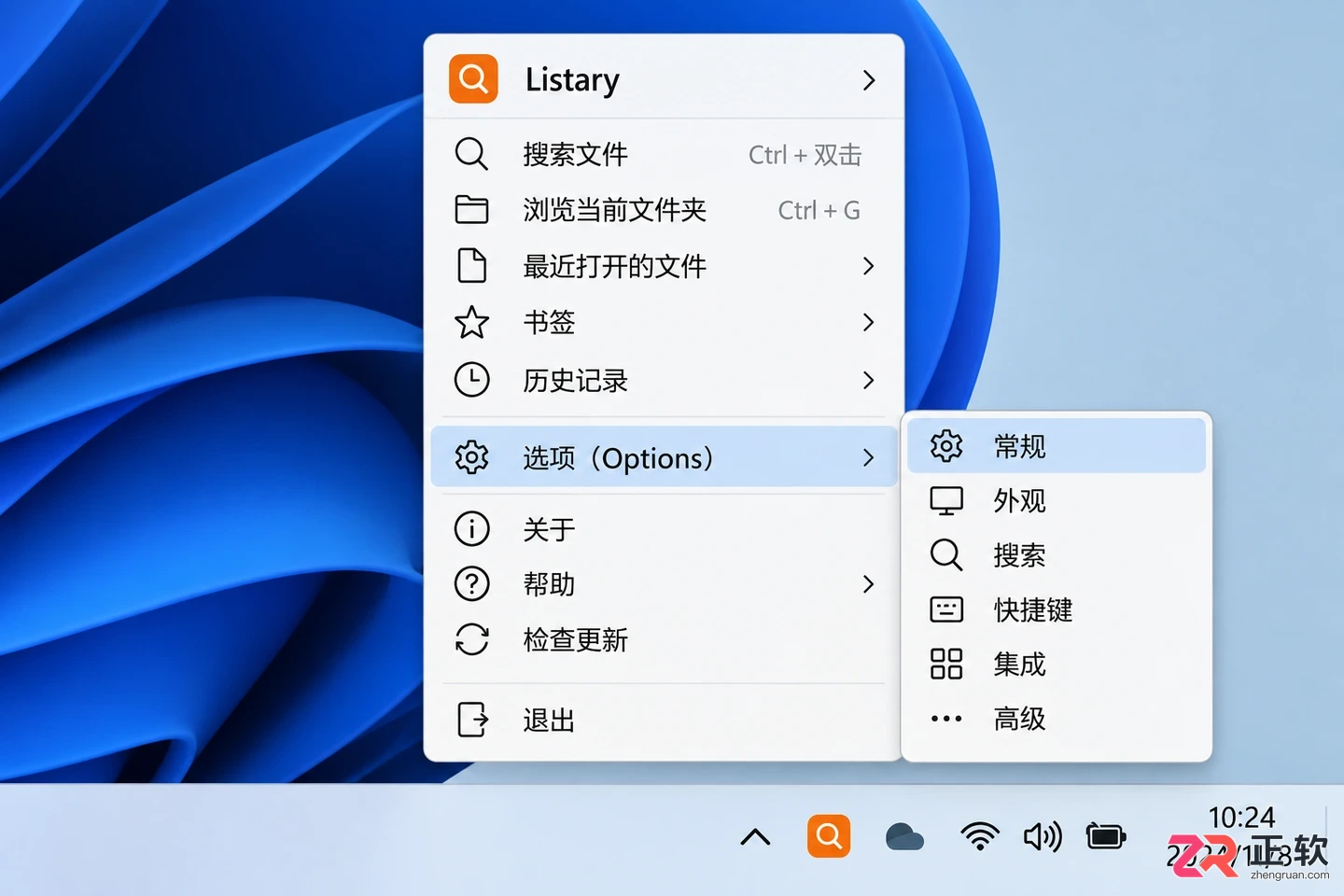Select 检查更新 to check updates

(664, 639)
